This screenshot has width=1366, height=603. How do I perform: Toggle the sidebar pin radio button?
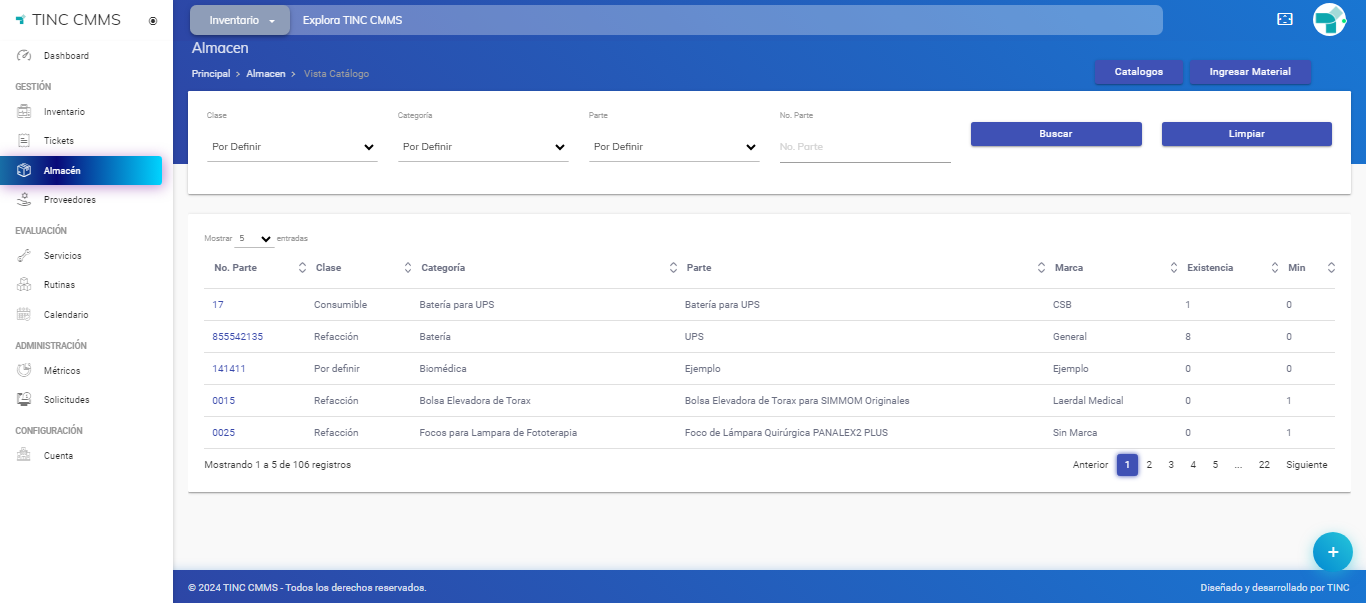pos(152,21)
